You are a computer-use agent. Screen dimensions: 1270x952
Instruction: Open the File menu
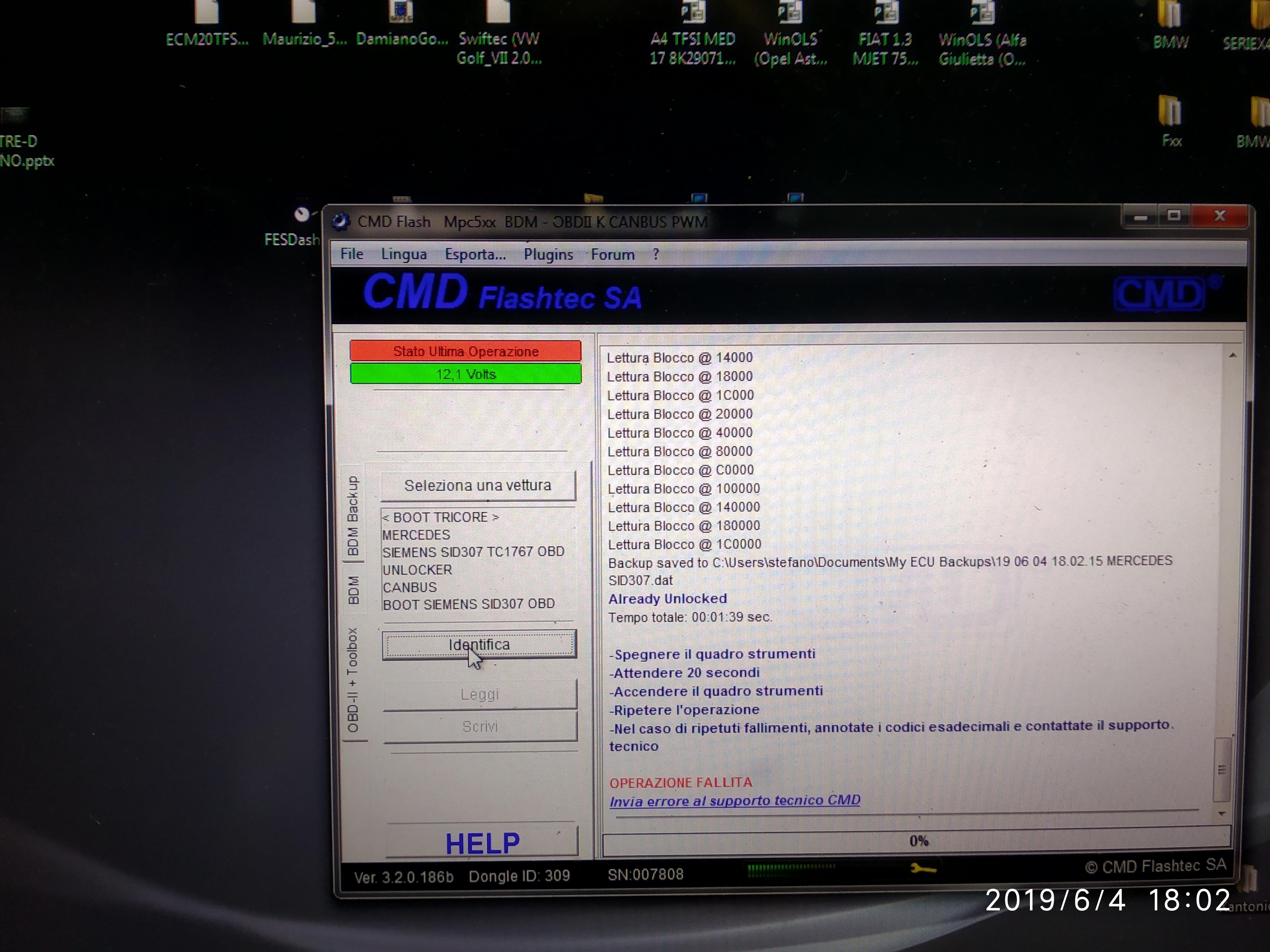351,254
